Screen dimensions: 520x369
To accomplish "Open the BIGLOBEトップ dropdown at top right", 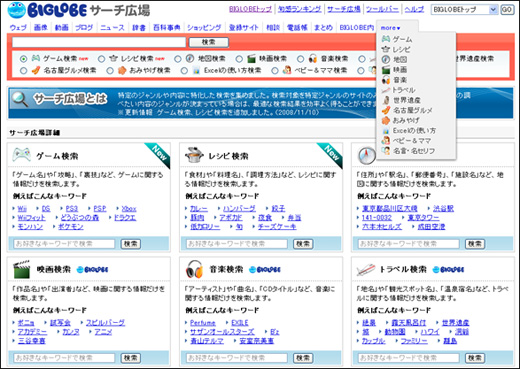I will click(x=464, y=10).
